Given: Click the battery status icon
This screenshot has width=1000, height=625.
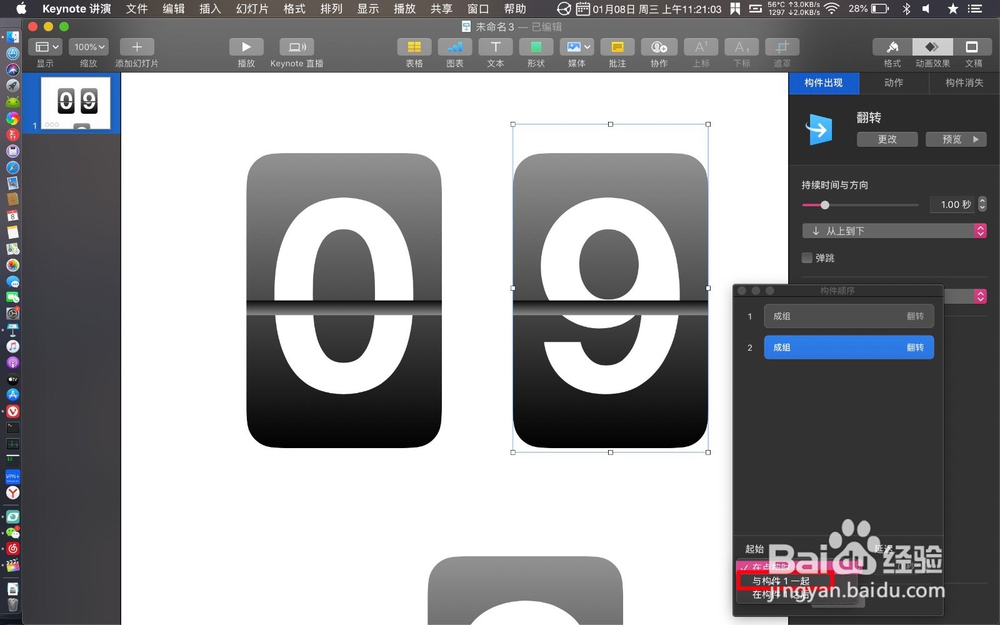Looking at the screenshot, I should [x=880, y=9].
